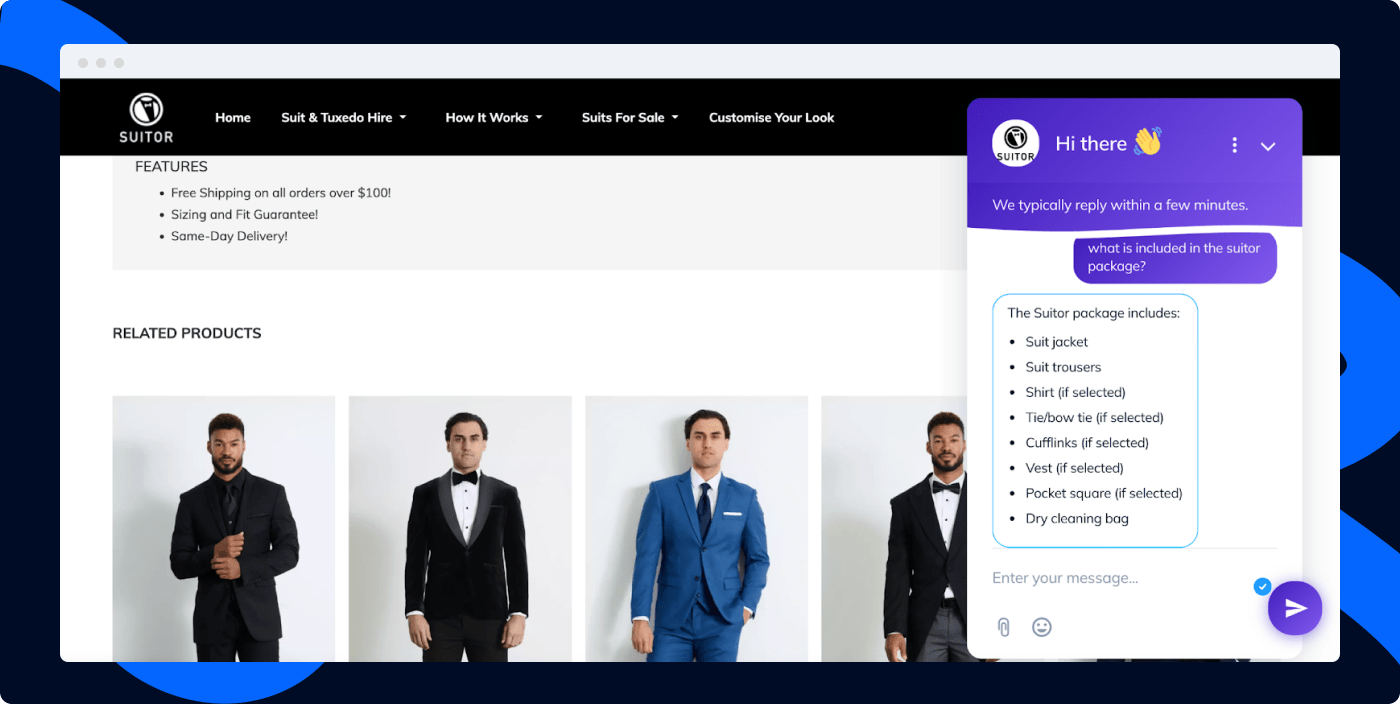The width and height of the screenshot is (1400, 704).
Task: Click the blue checkmark badge in the chat
Action: 1262,586
